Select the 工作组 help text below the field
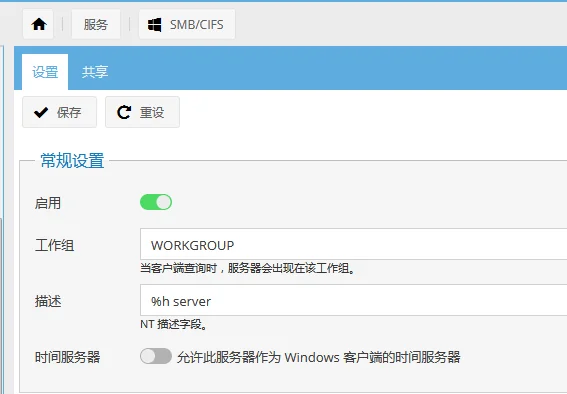 click(x=247, y=269)
